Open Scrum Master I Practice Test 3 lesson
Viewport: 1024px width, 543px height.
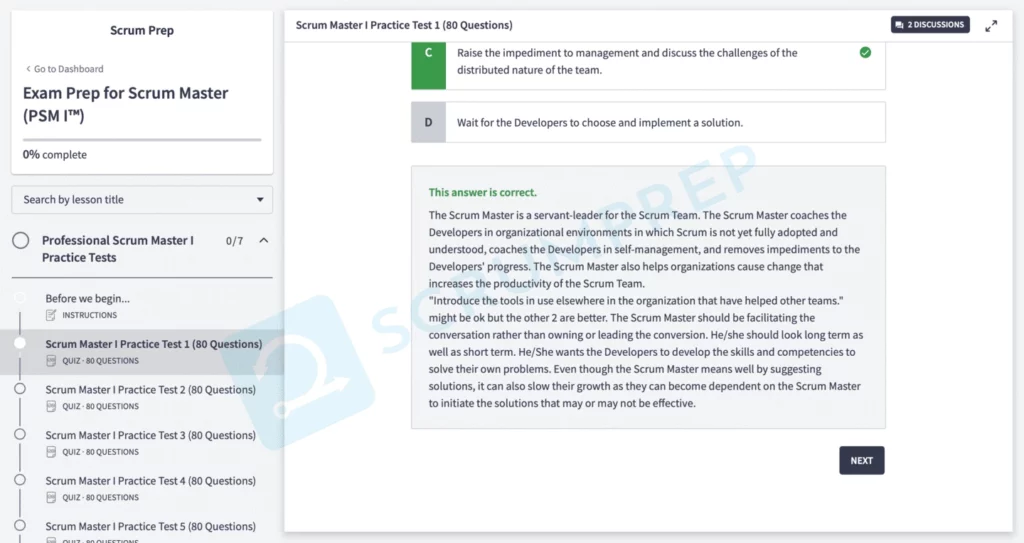tap(150, 435)
